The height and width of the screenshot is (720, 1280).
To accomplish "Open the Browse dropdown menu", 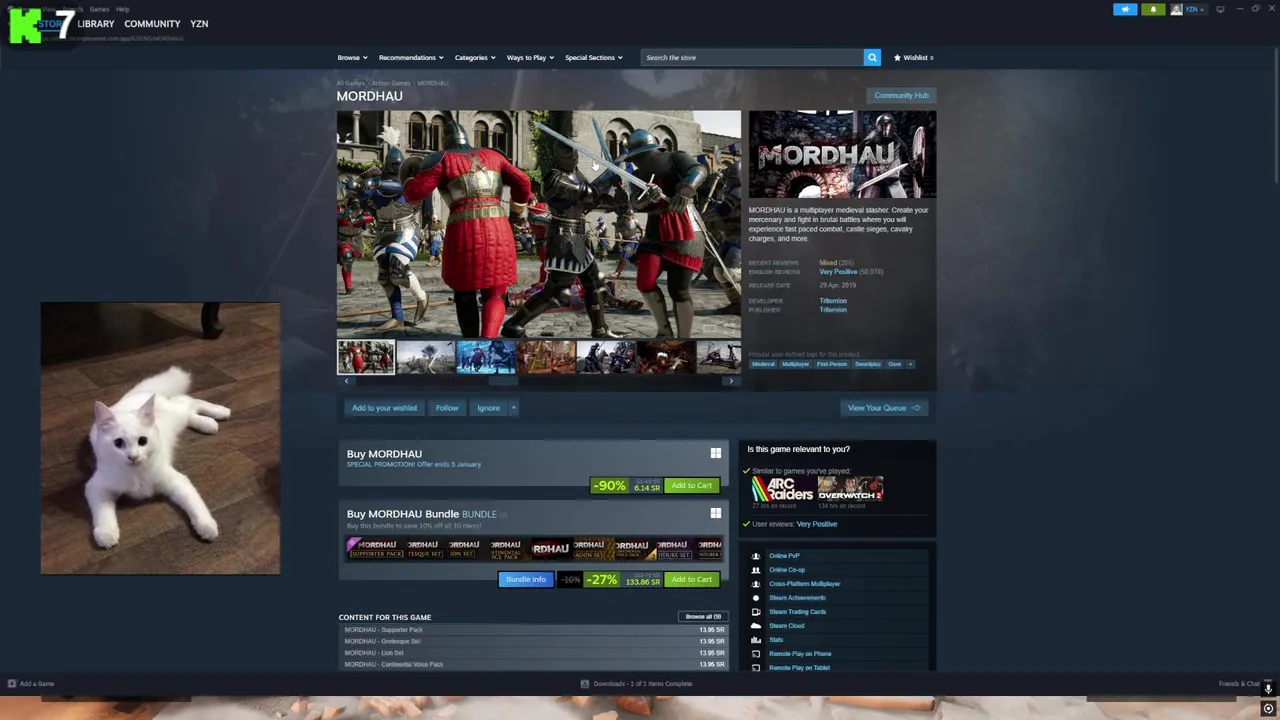I will click(352, 58).
